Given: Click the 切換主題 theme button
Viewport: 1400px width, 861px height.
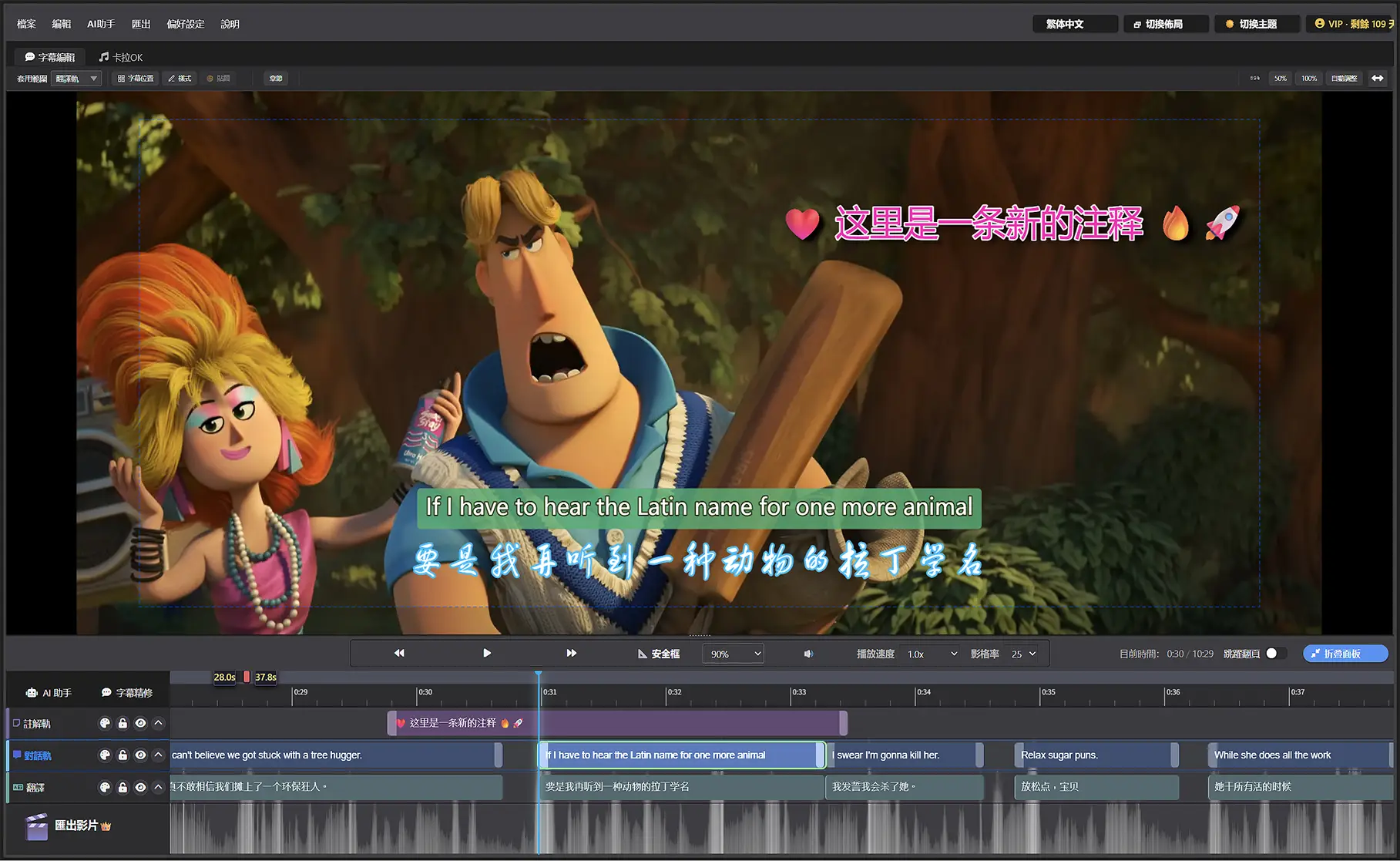Looking at the screenshot, I should pos(1257,24).
